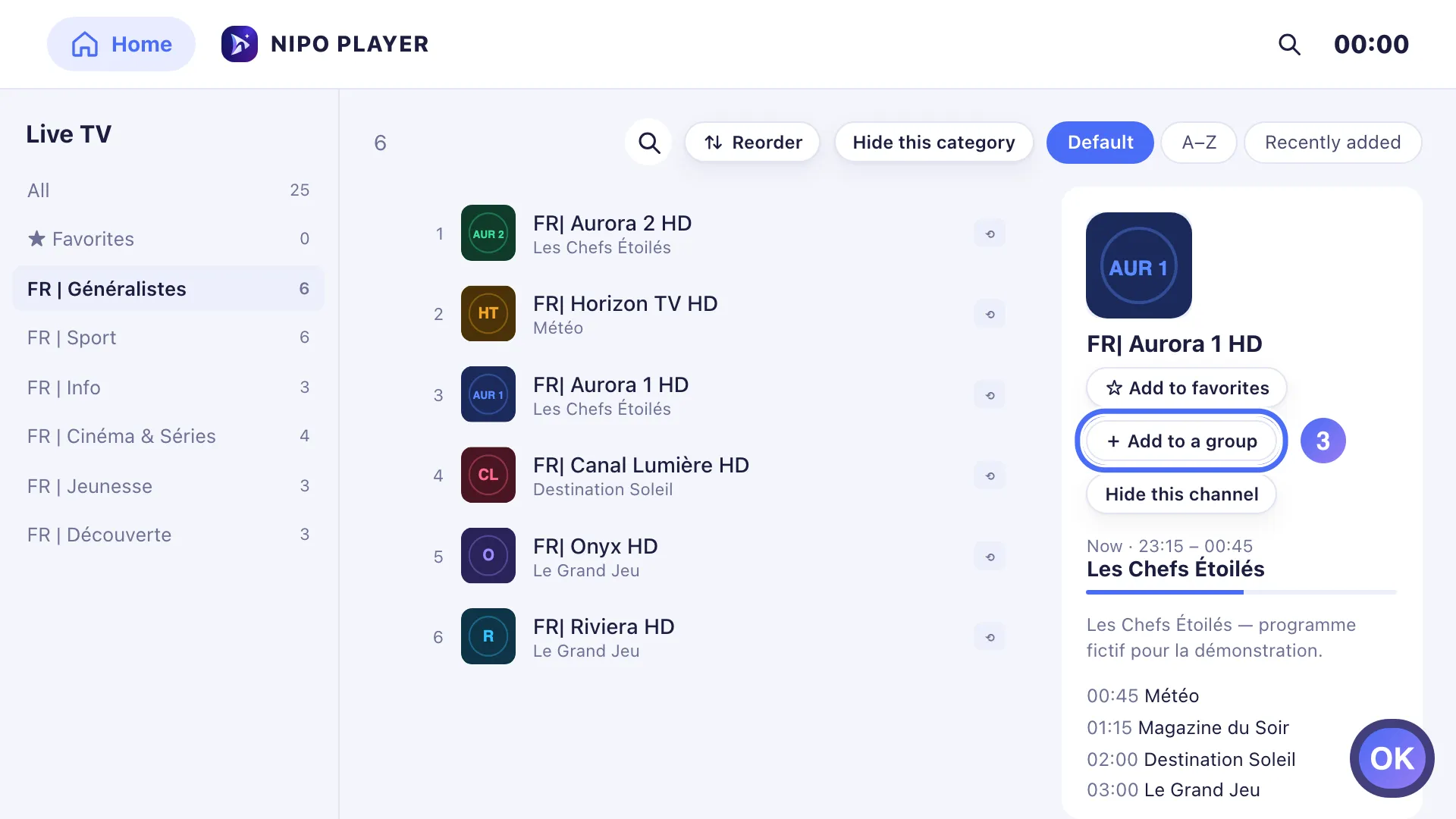Open FR | Sport category
1456x819 pixels.
[168, 337]
